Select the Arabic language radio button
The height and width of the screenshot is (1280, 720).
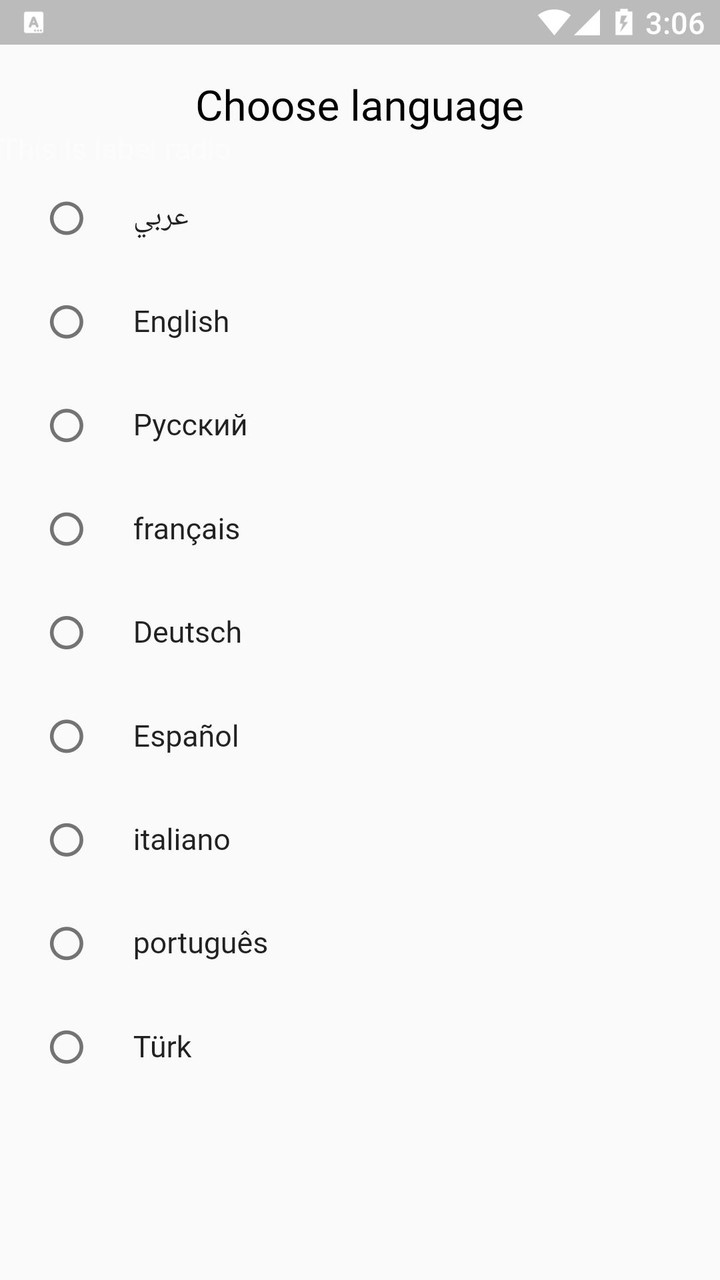pos(66,218)
